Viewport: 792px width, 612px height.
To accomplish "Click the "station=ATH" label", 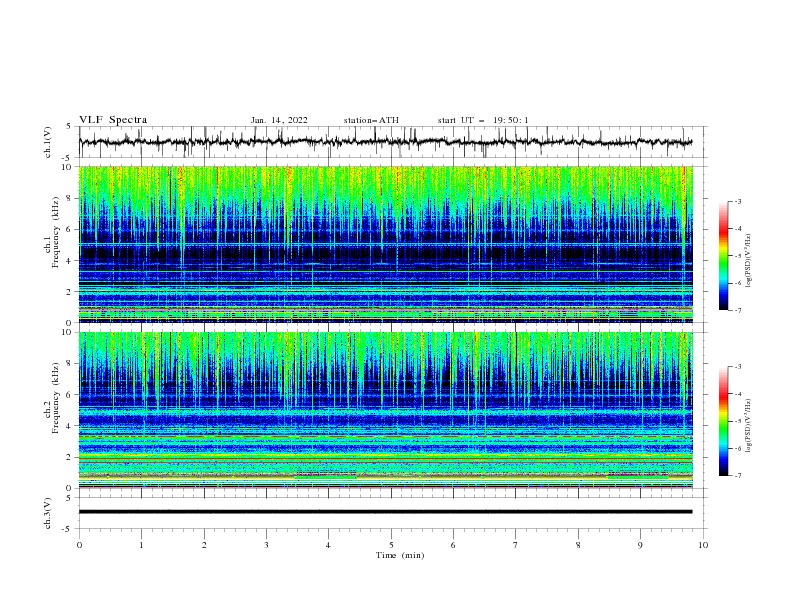I will tap(371, 120).
